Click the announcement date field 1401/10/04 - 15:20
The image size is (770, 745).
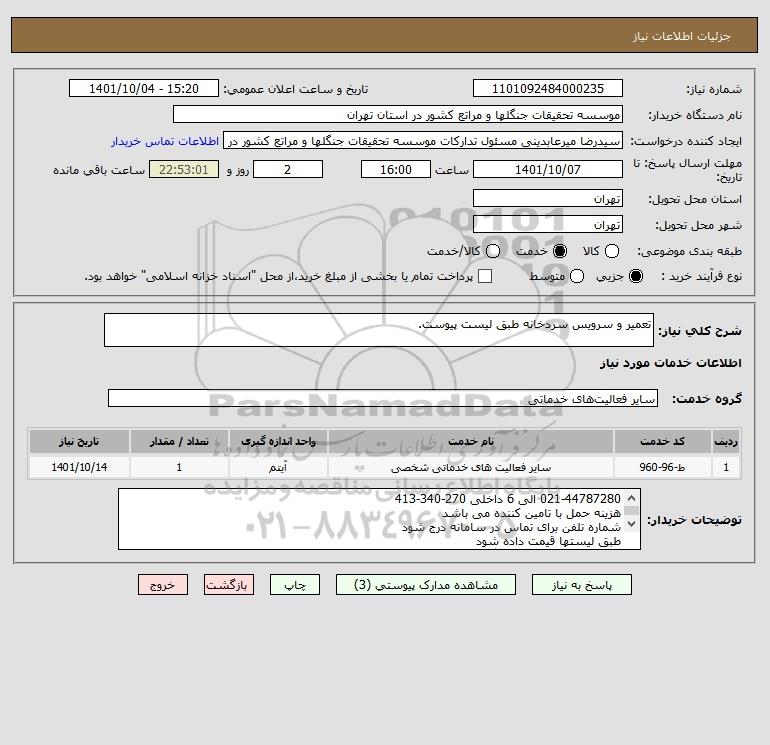tap(144, 88)
